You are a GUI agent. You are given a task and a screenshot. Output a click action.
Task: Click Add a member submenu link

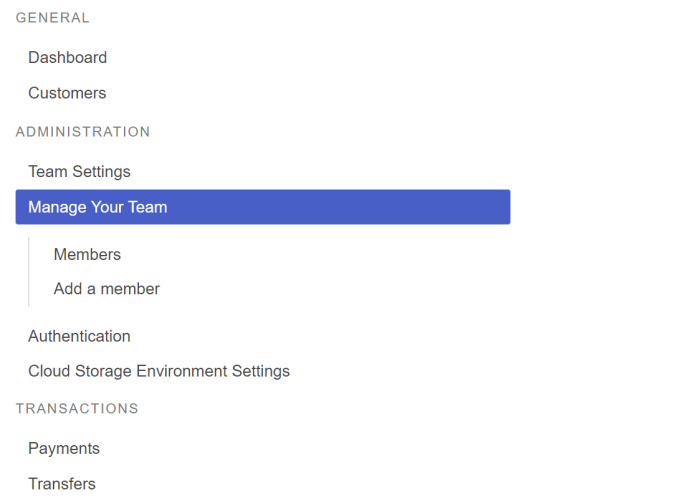[x=106, y=289]
